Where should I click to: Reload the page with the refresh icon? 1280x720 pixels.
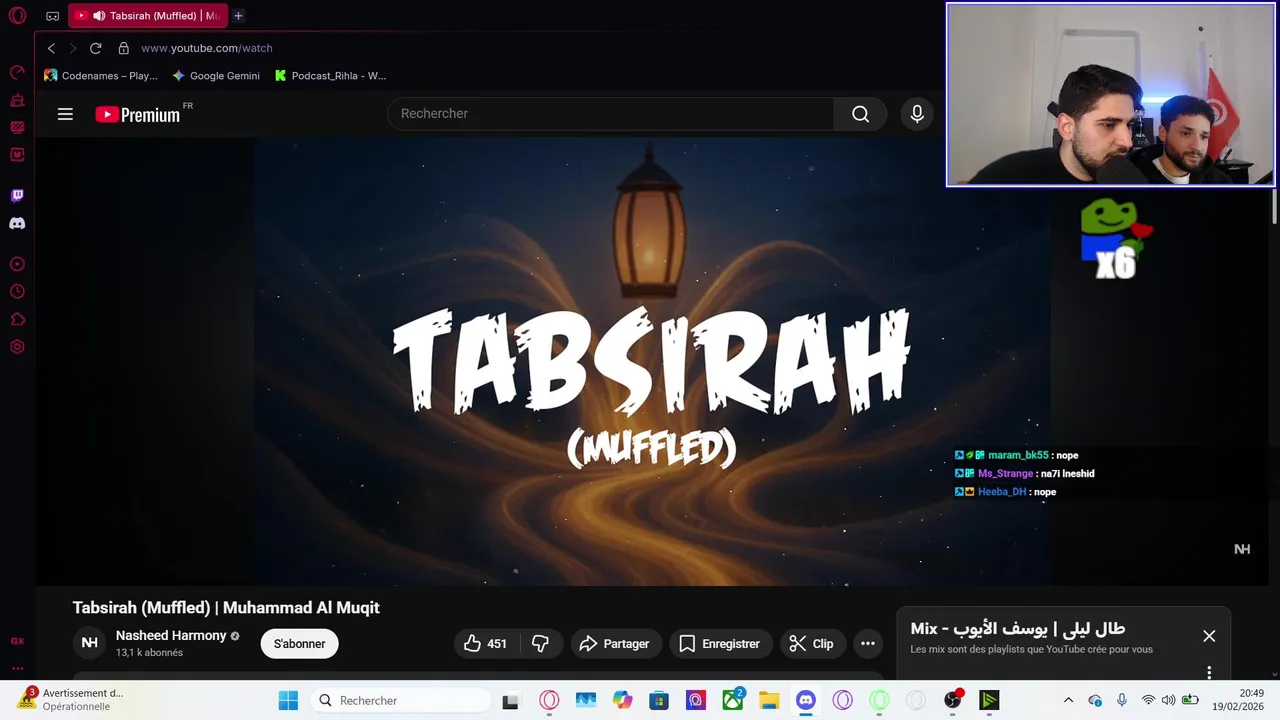(x=96, y=48)
